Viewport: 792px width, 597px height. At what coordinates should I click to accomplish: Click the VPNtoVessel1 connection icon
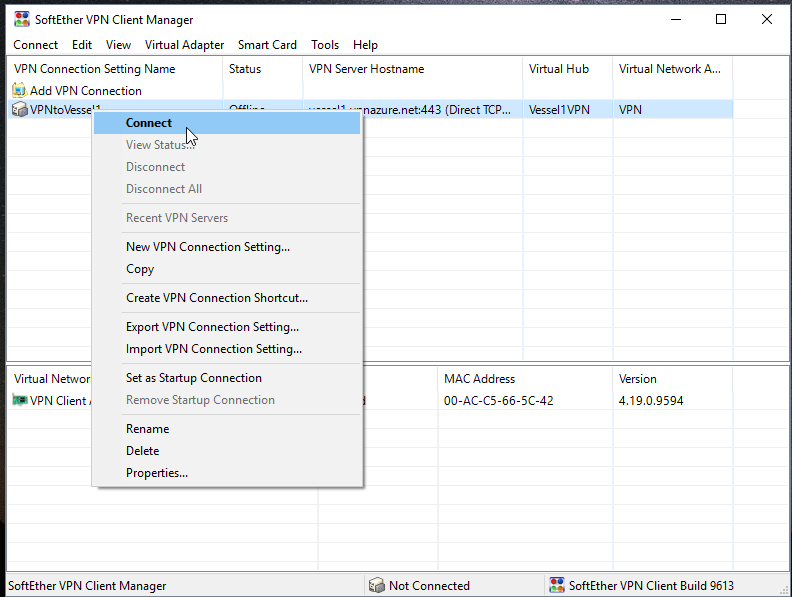pos(19,109)
